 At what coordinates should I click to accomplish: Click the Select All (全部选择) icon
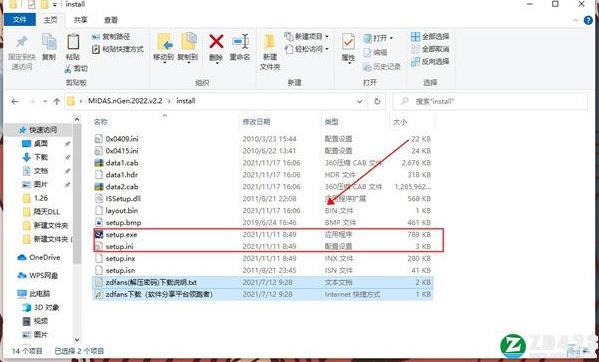(x=415, y=37)
